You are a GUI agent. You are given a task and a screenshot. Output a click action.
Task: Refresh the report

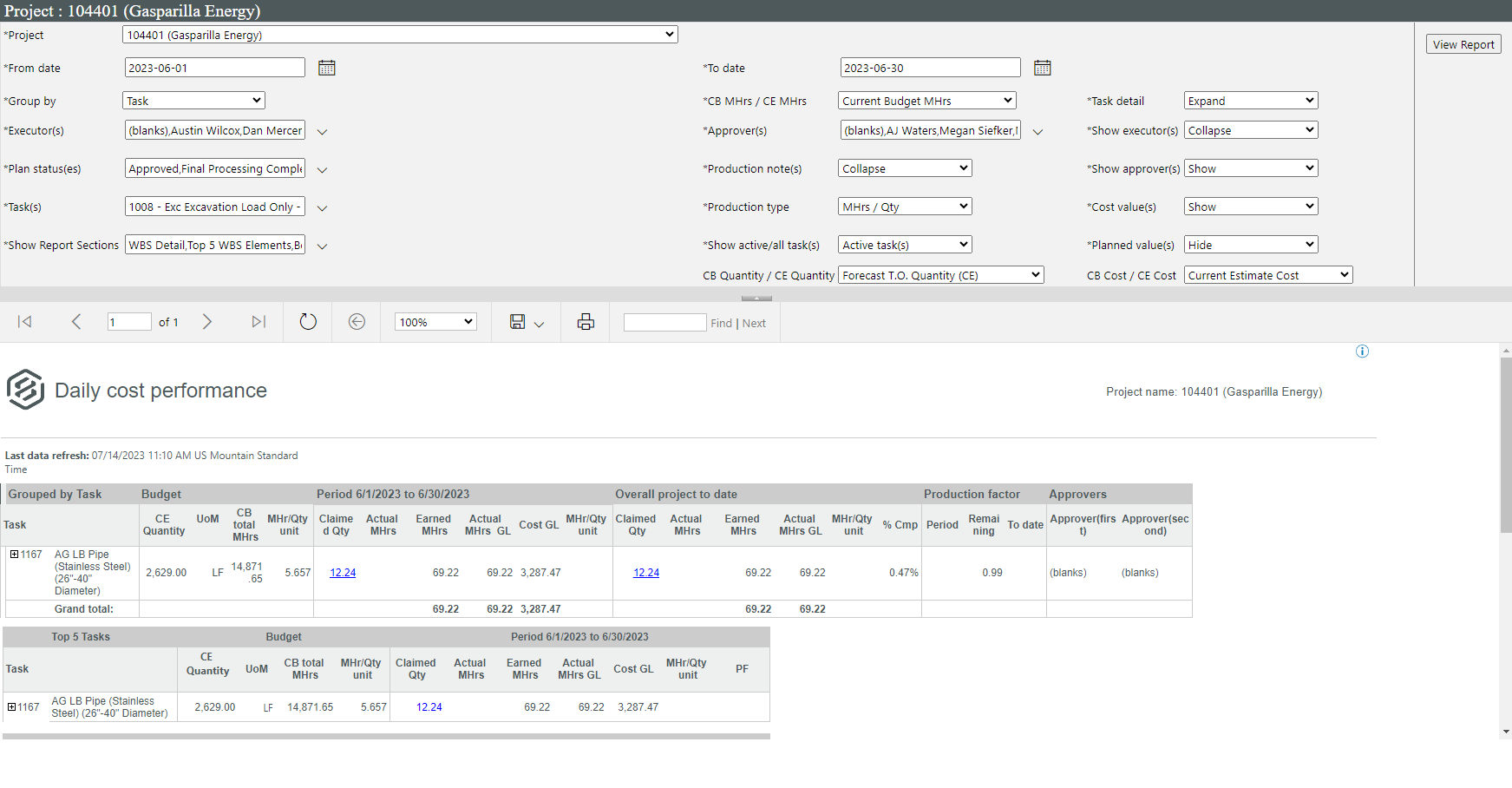308,322
